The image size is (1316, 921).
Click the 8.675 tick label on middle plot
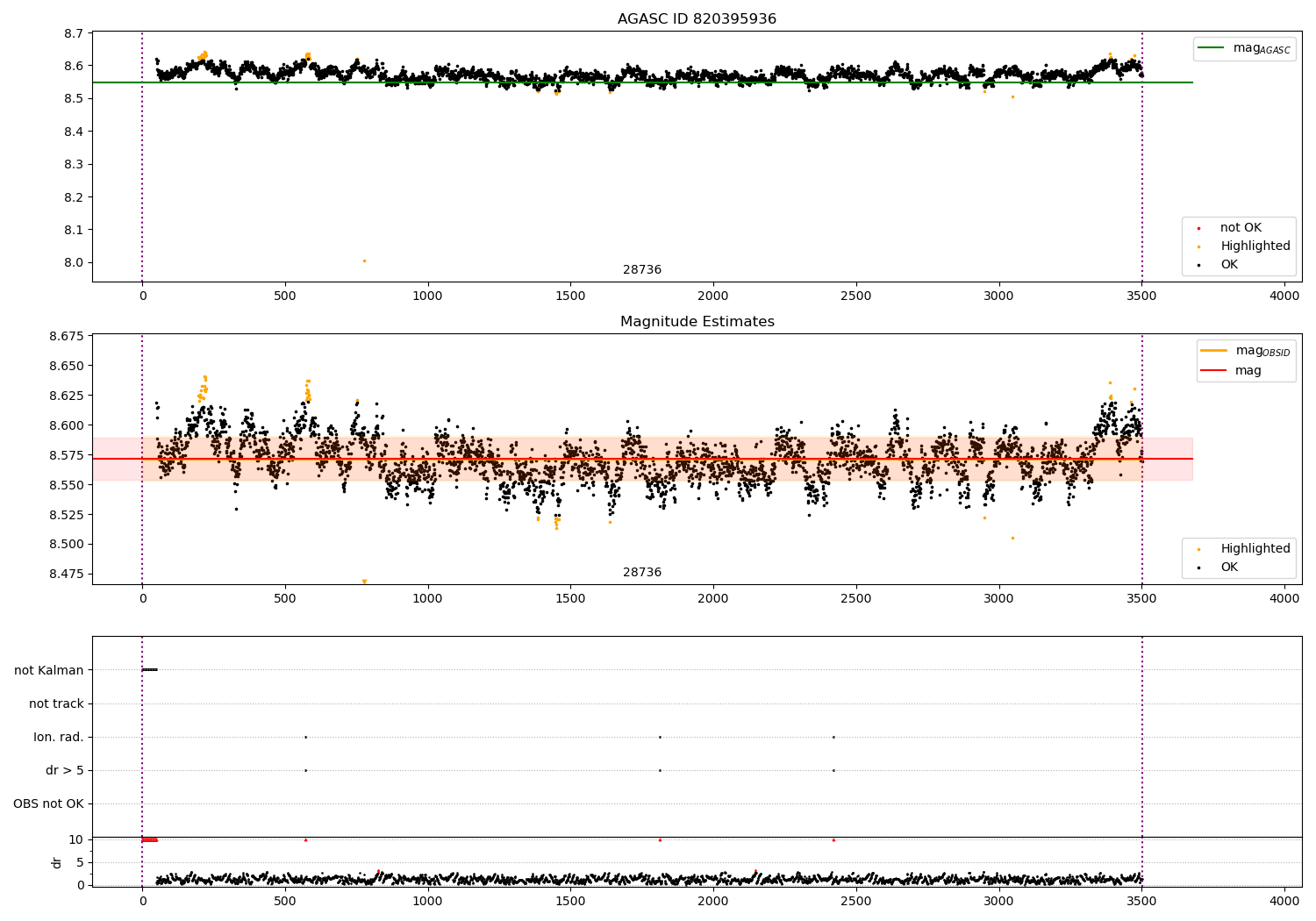tap(66, 336)
